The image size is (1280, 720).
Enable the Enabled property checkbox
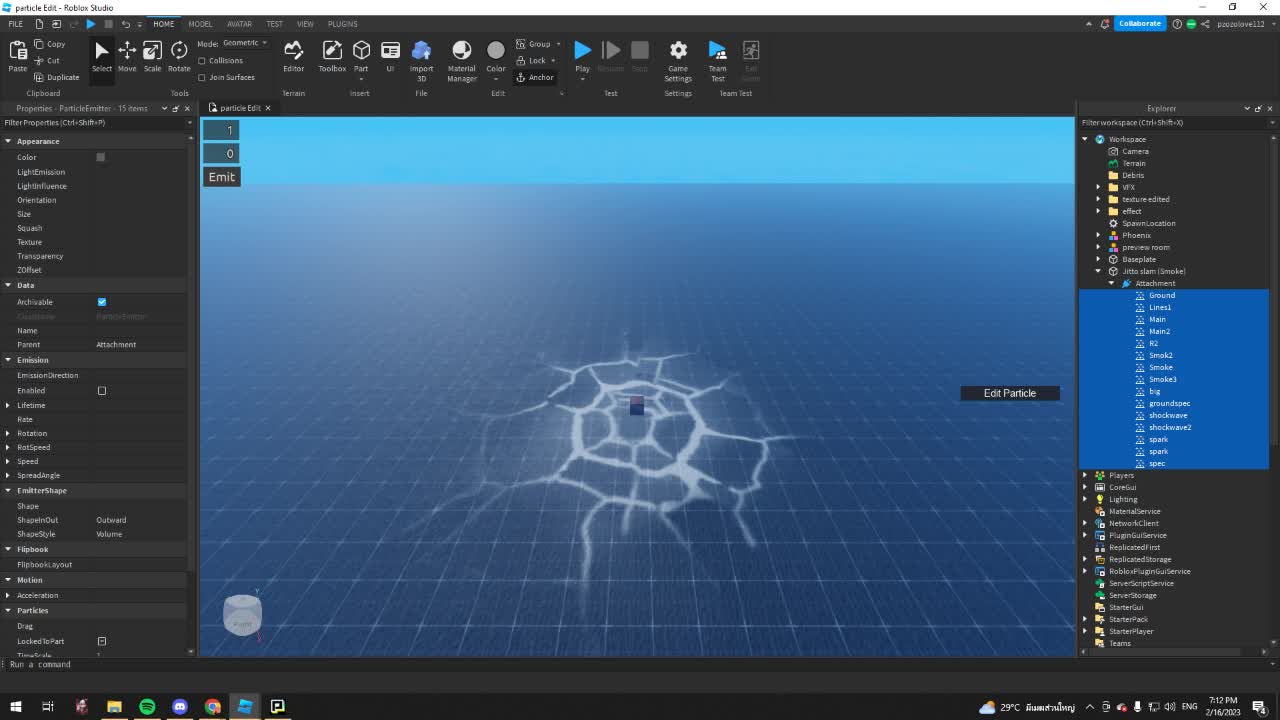(x=102, y=391)
